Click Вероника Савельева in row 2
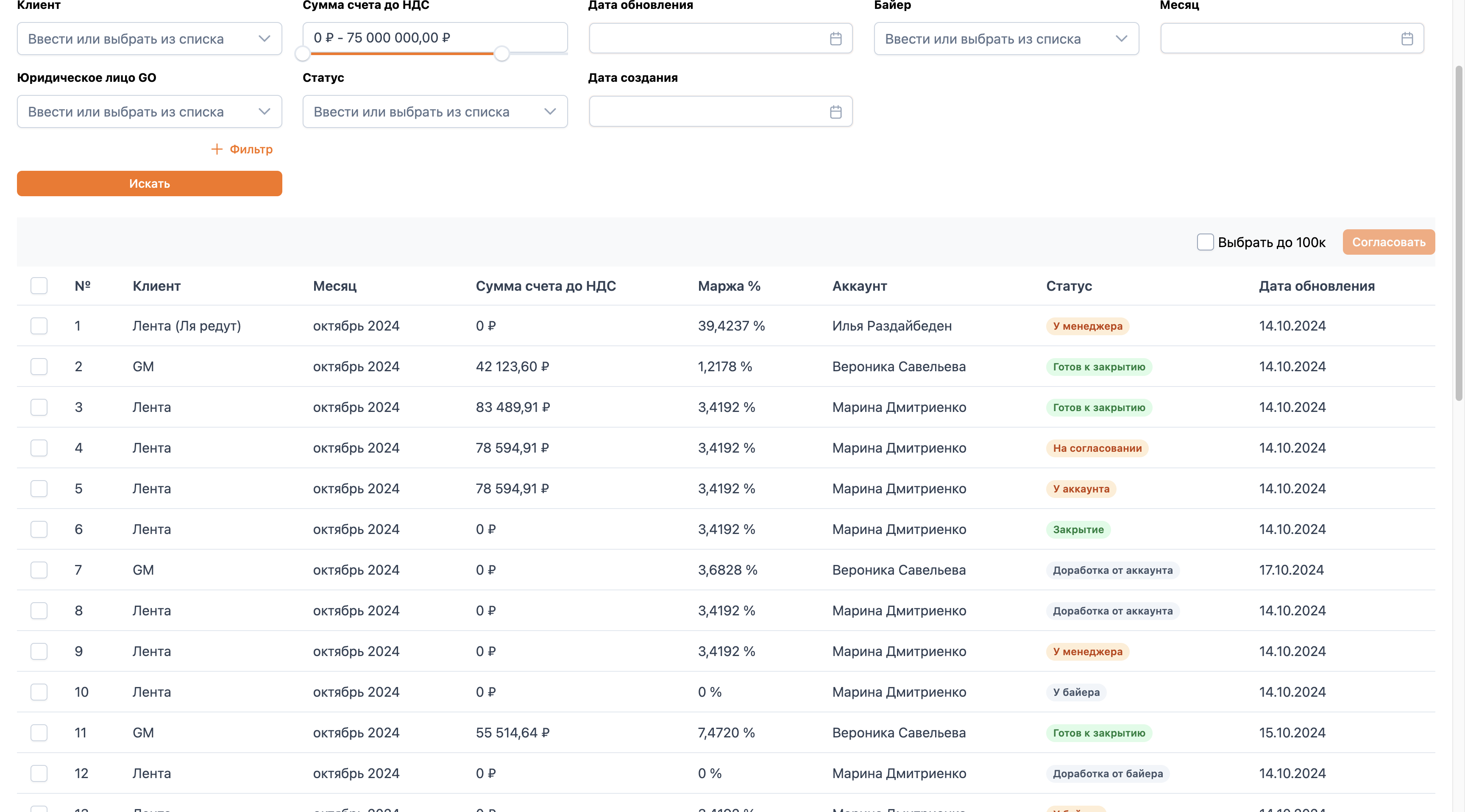This screenshot has height=812, width=1465. pos(899,367)
